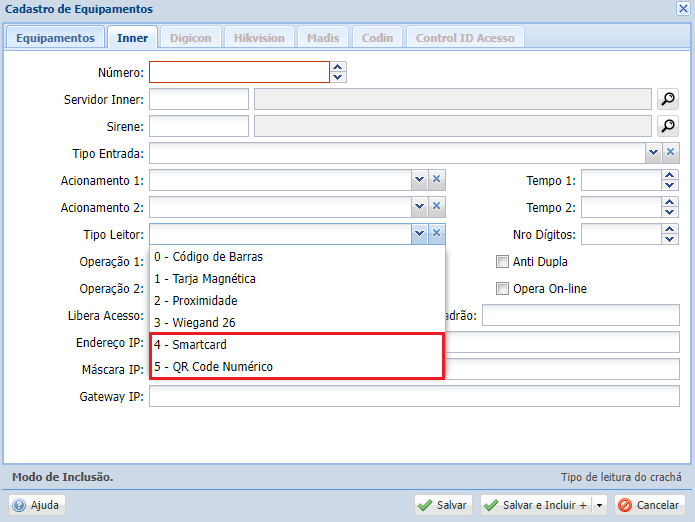Open the Acionamento 2 dropdown
Image resolution: width=695 pixels, height=522 pixels.
[x=419, y=207]
